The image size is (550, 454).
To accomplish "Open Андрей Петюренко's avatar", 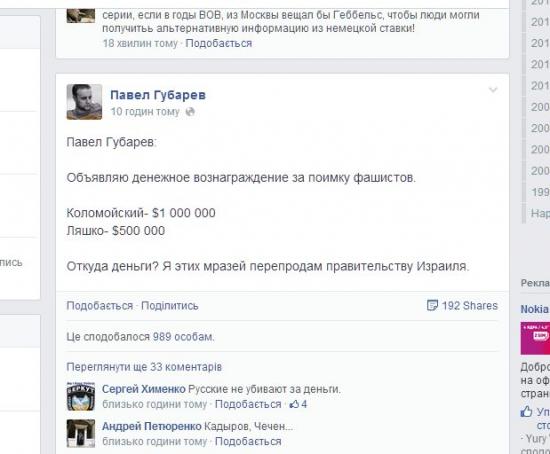I will coord(81,433).
